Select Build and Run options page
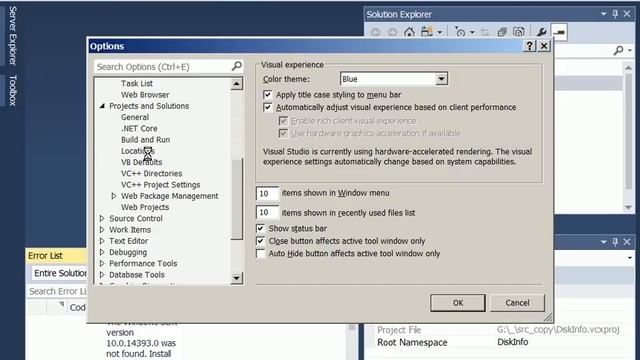The width and height of the screenshot is (640, 360). tap(145, 140)
